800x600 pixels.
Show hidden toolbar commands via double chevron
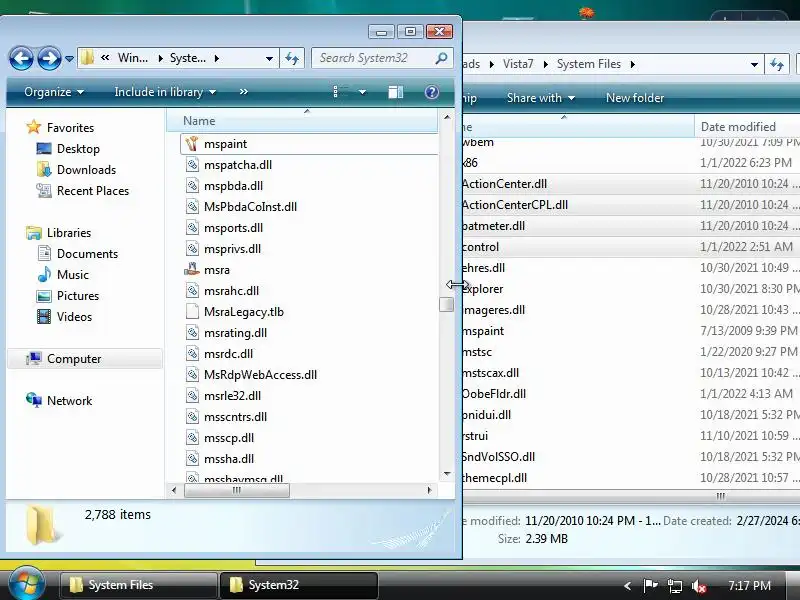point(243,92)
